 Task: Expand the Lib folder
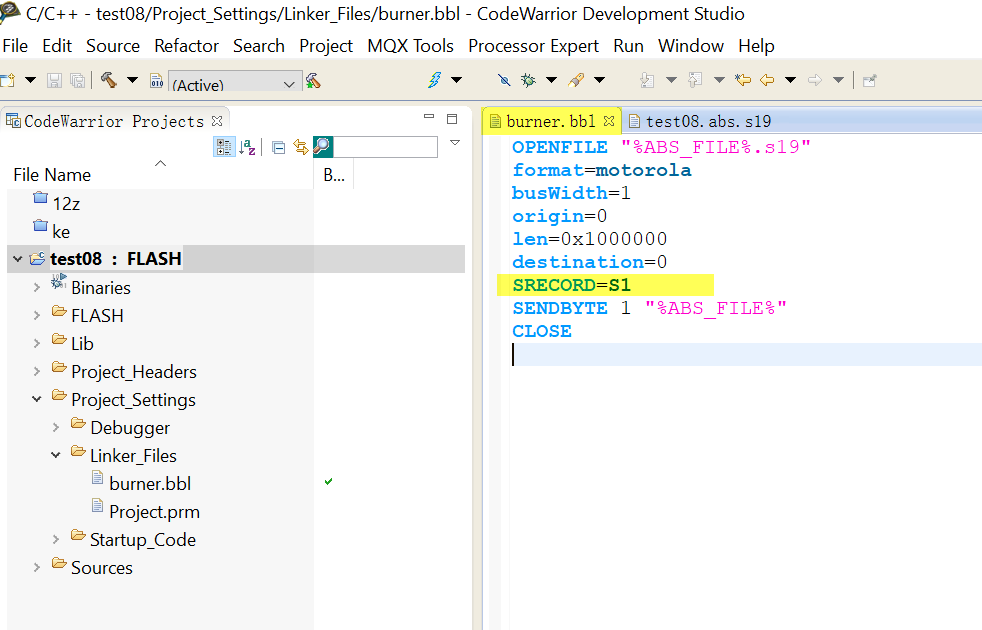click(36, 343)
